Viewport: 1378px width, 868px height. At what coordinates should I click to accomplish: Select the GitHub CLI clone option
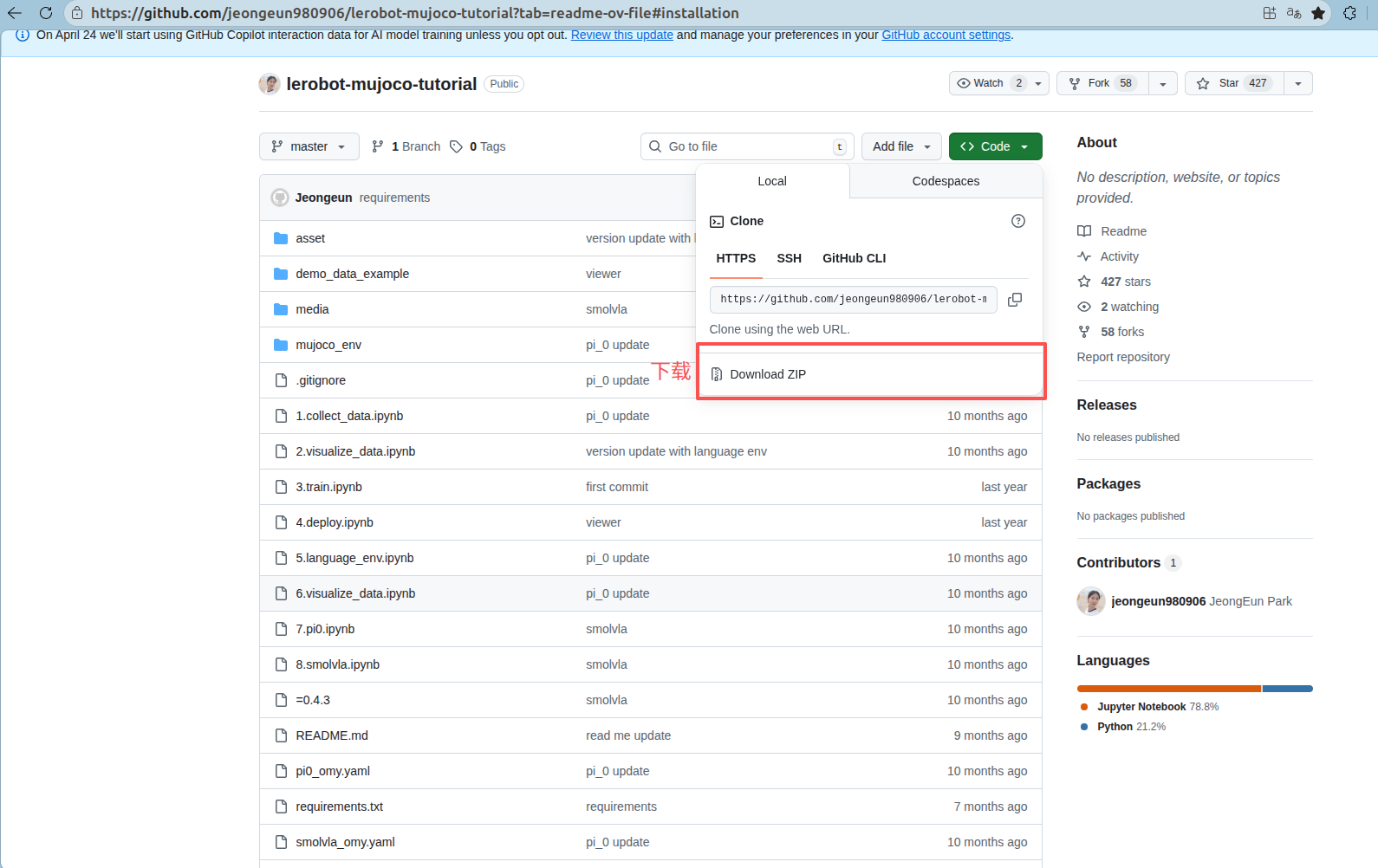854,258
